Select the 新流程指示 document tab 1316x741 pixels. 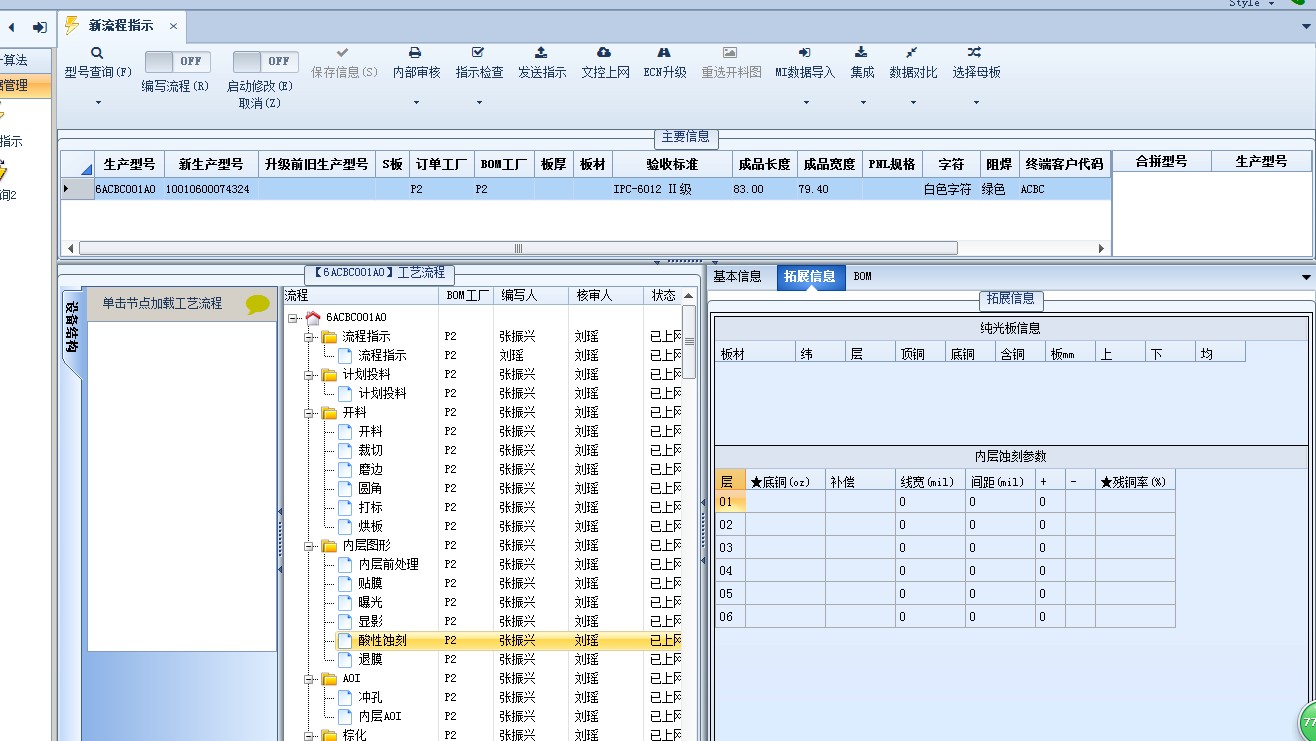pyautogui.click(x=120, y=26)
